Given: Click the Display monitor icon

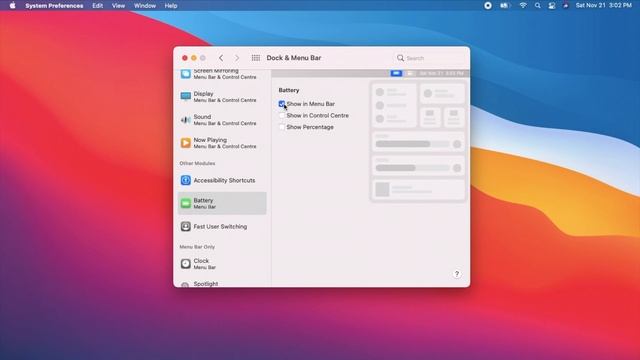Looking at the screenshot, I should coord(186,96).
